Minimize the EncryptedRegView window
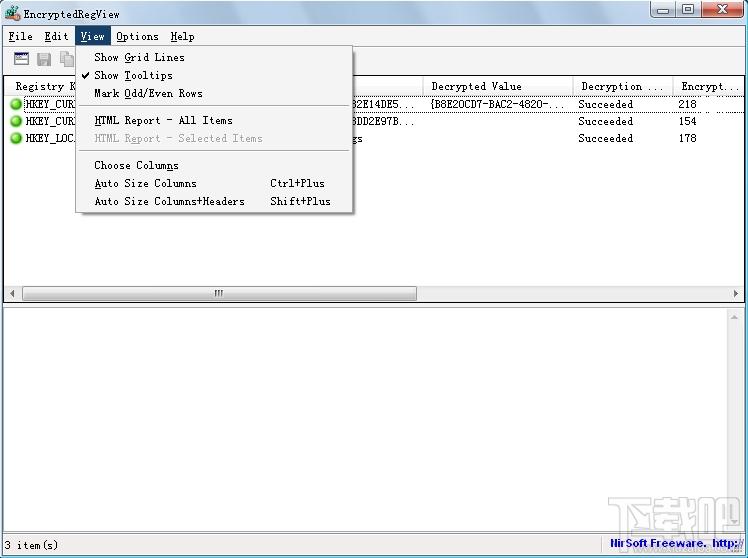 tap(663, 9)
